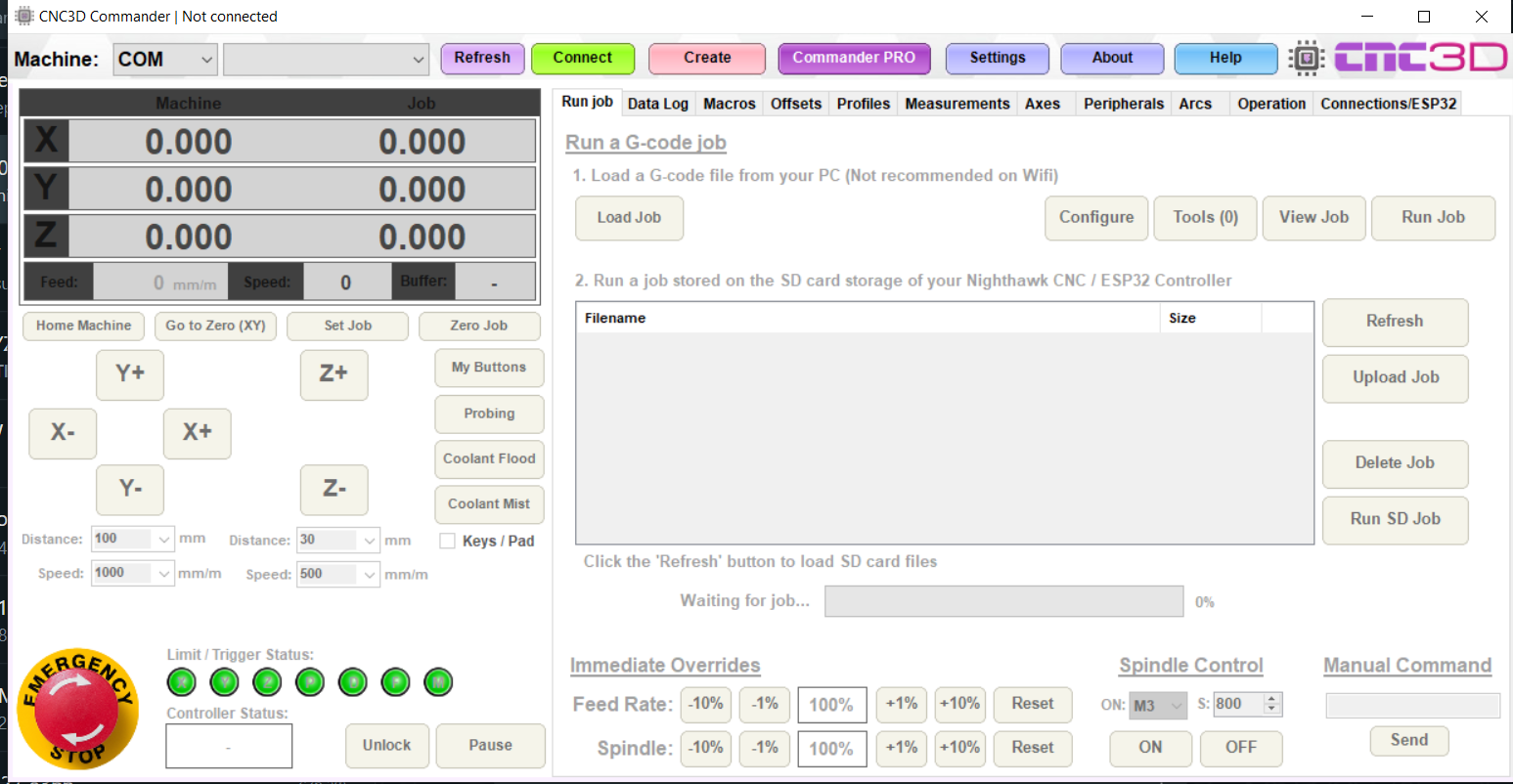The image size is (1513, 784).
Task: Open the Operation tab
Action: point(1271,104)
